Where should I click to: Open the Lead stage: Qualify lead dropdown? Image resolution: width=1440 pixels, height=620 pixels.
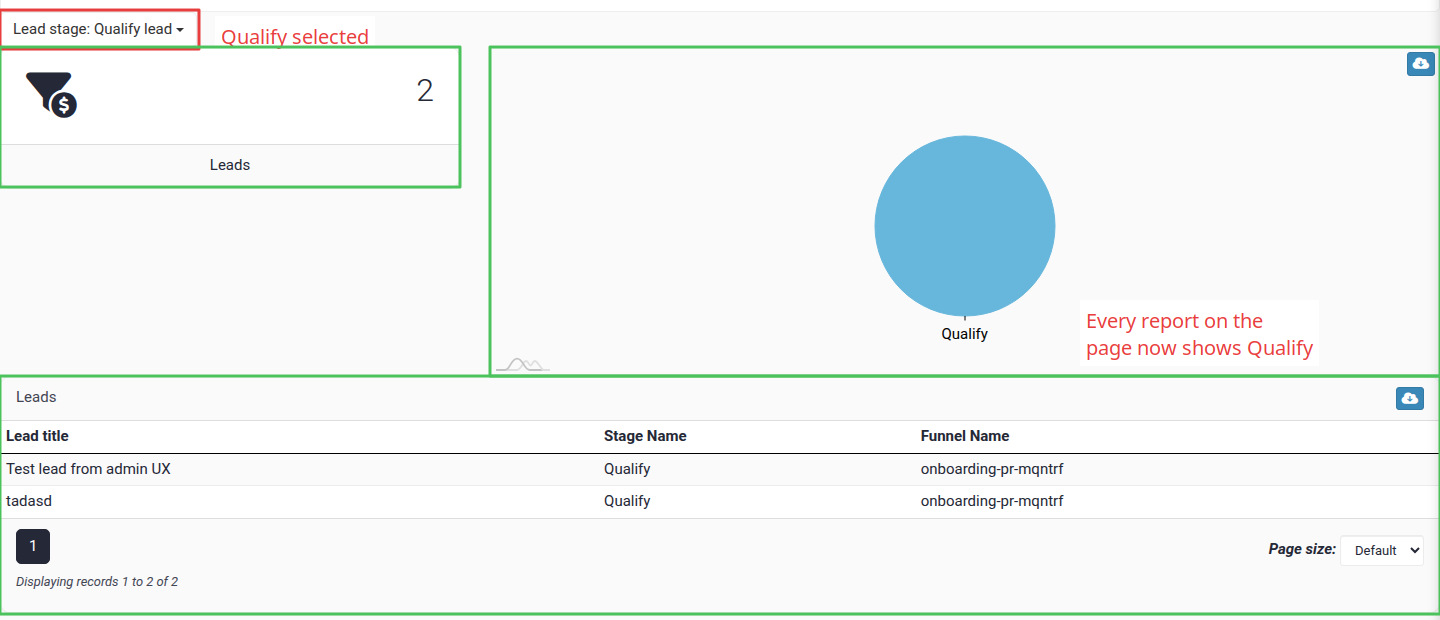click(99, 29)
